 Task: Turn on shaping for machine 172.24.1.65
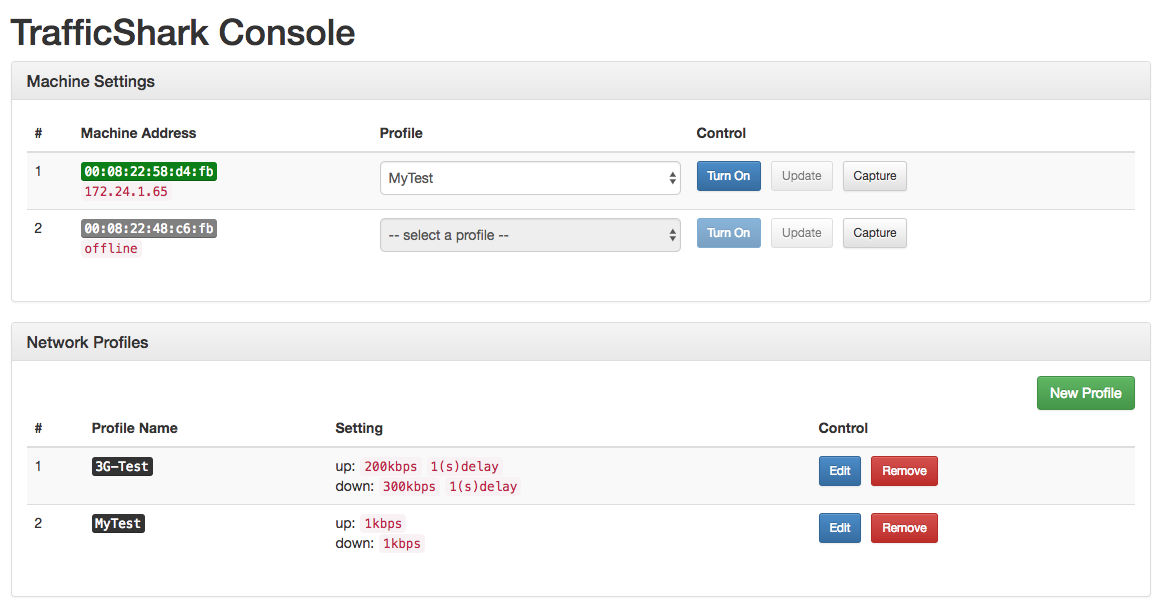click(x=728, y=176)
